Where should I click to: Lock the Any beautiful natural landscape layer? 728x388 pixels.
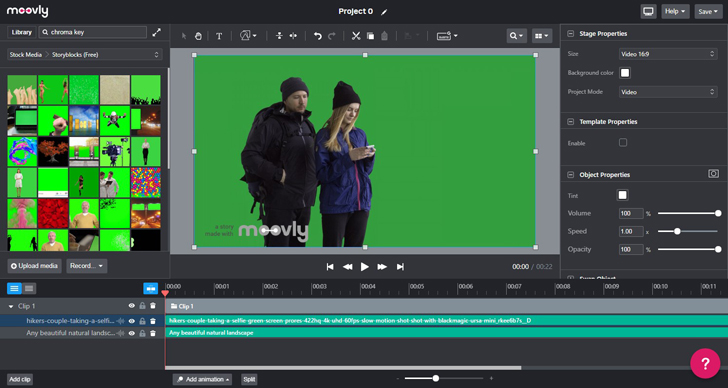[x=142, y=333]
